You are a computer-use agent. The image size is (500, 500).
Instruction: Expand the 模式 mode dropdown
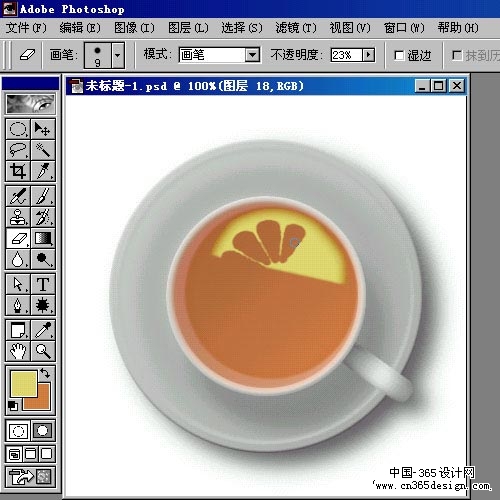click(x=252, y=55)
